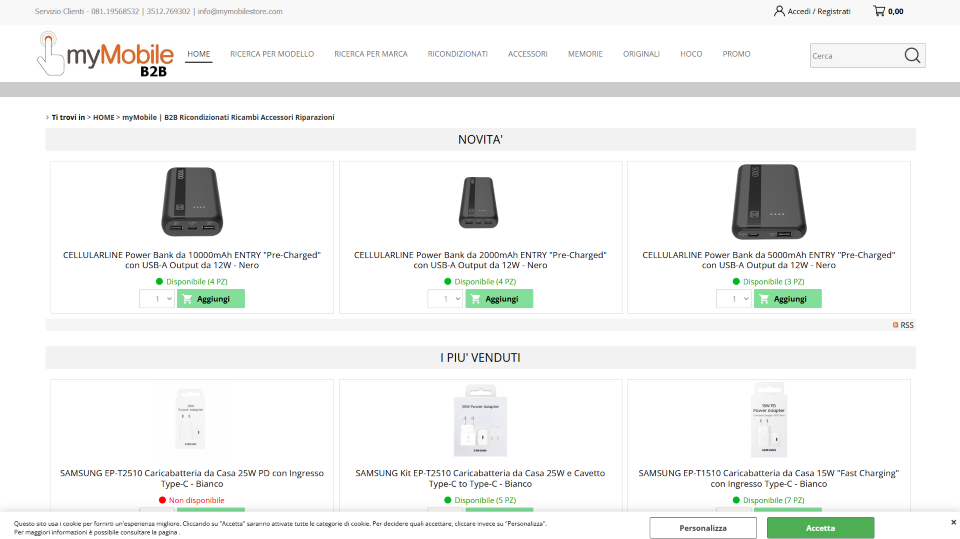960x539 pixels.
Task: Close the cookie banner with X
Action: pos(953,522)
